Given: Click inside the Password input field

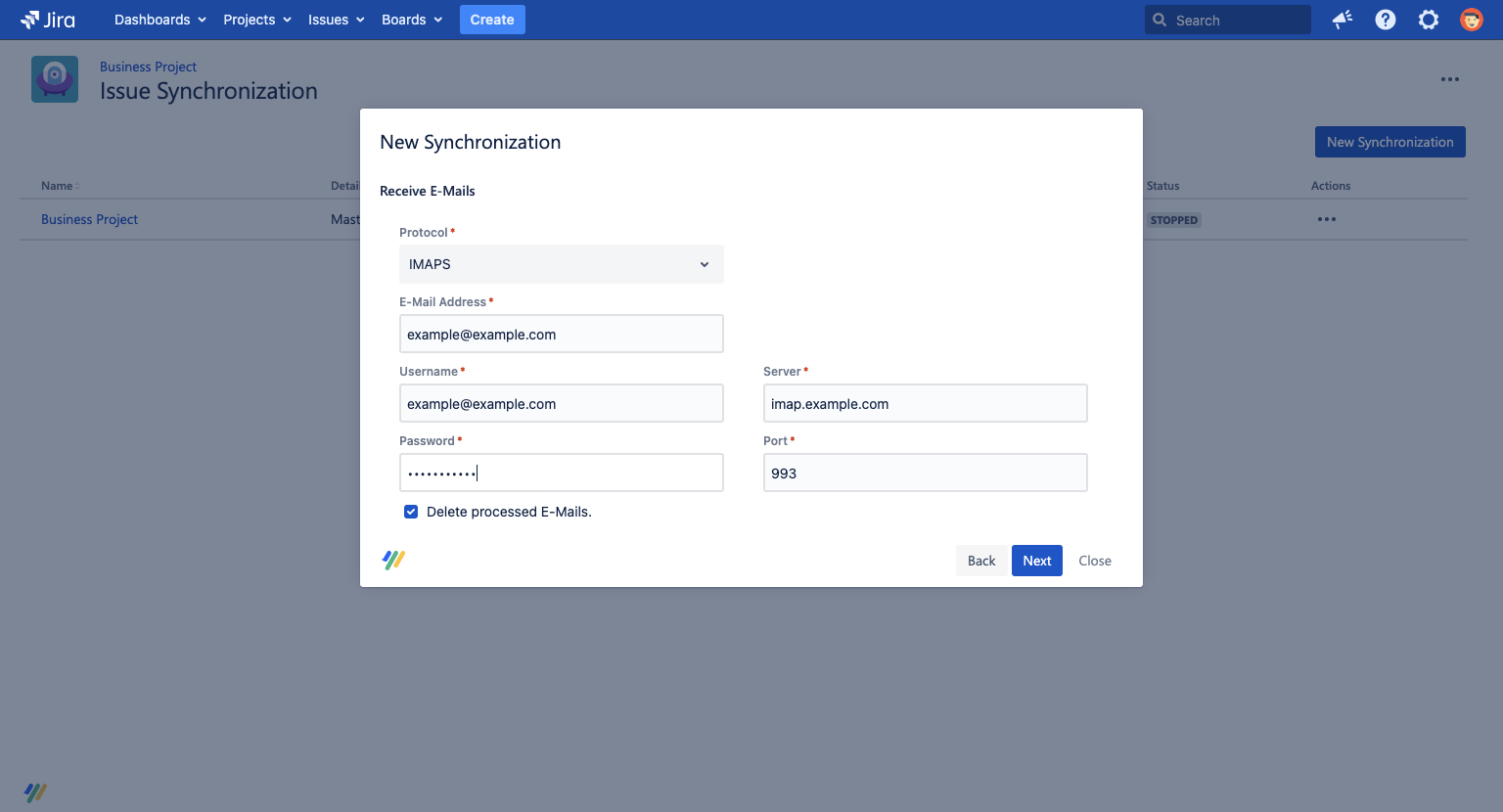Looking at the screenshot, I should click(x=561, y=473).
